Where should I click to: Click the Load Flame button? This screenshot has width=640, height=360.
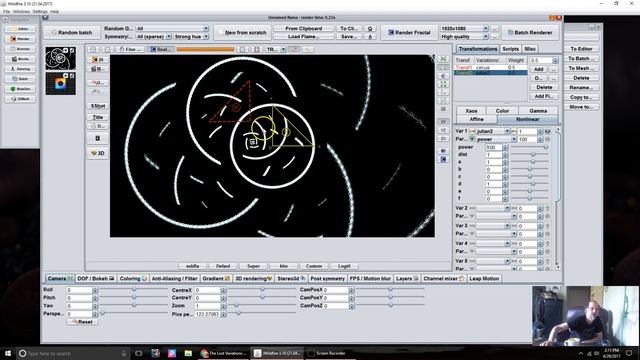coord(304,37)
